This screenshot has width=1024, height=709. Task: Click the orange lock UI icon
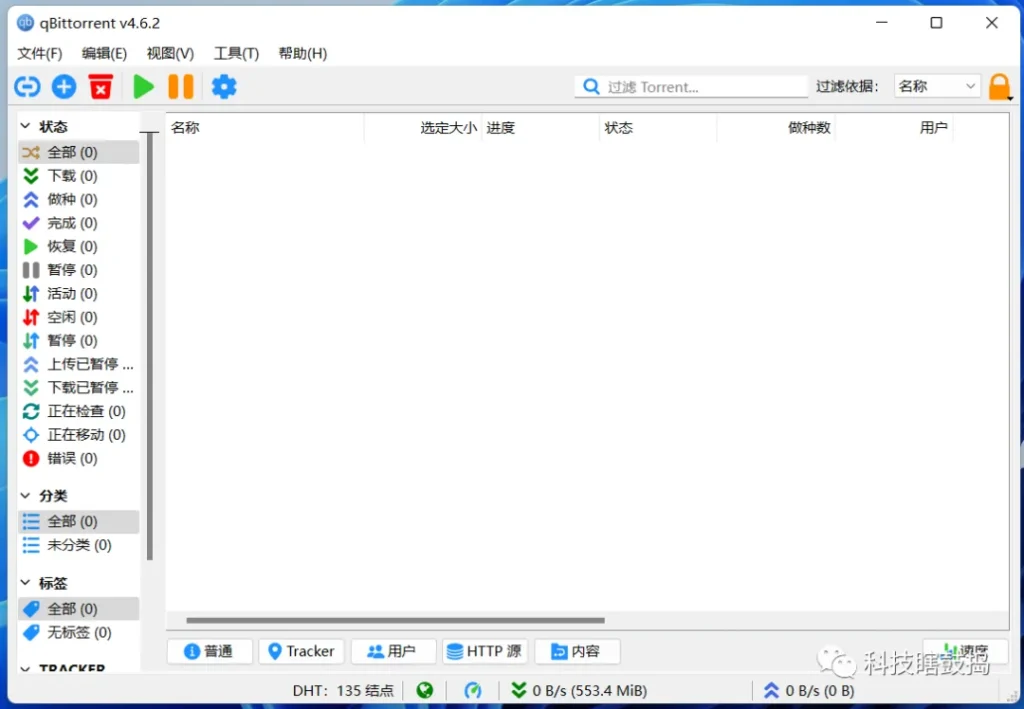[999, 86]
